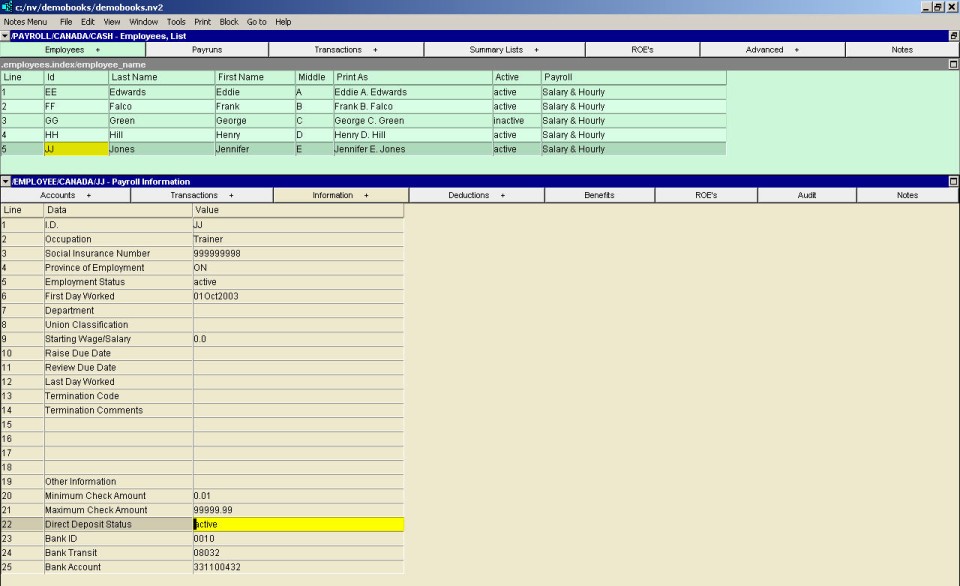Click the Payroll Information panel dropdown arrow icon
The height and width of the screenshot is (586, 960).
(x=5, y=182)
